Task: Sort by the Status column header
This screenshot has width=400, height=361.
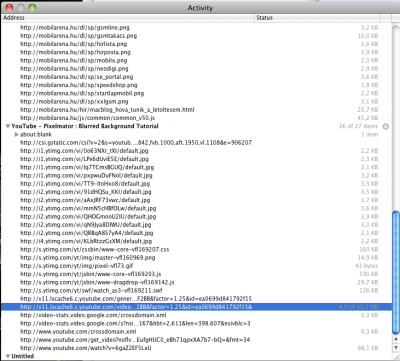Action: coord(318,18)
